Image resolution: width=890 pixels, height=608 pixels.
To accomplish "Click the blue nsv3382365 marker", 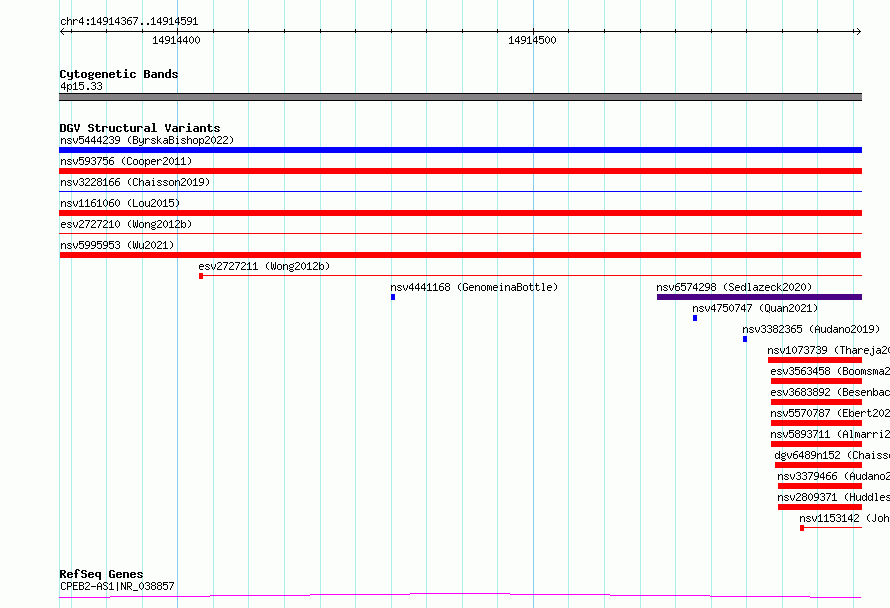I will (x=745, y=339).
